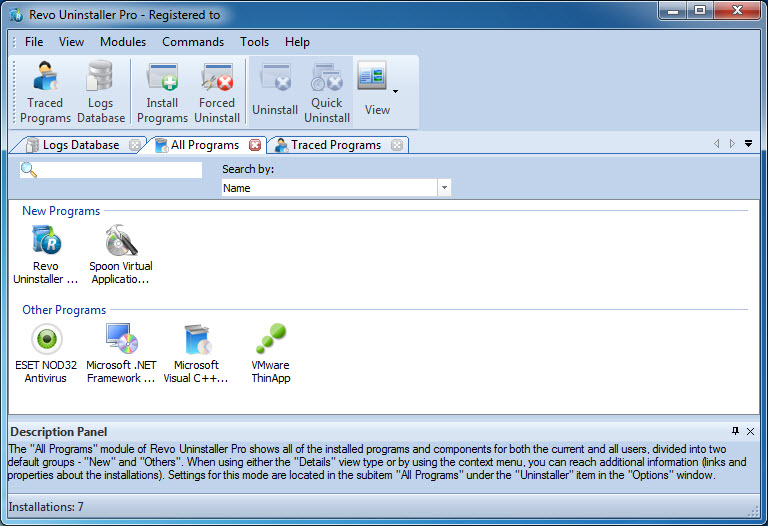Switch to the All Programs tab

point(205,145)
